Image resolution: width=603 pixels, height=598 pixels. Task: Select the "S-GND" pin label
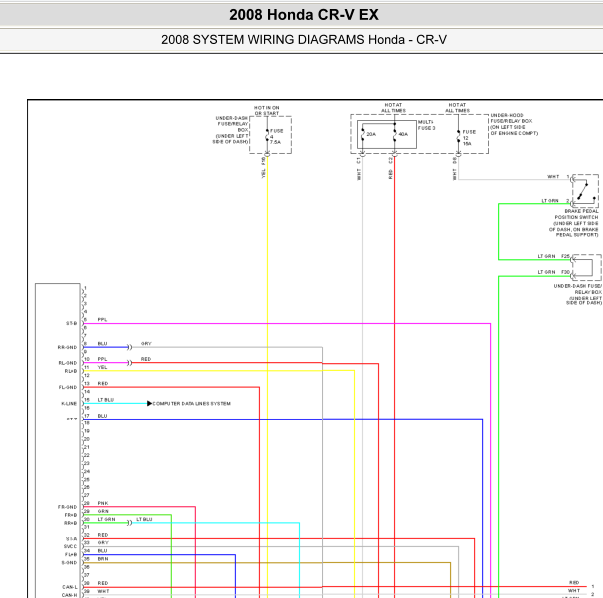(69, 563)
